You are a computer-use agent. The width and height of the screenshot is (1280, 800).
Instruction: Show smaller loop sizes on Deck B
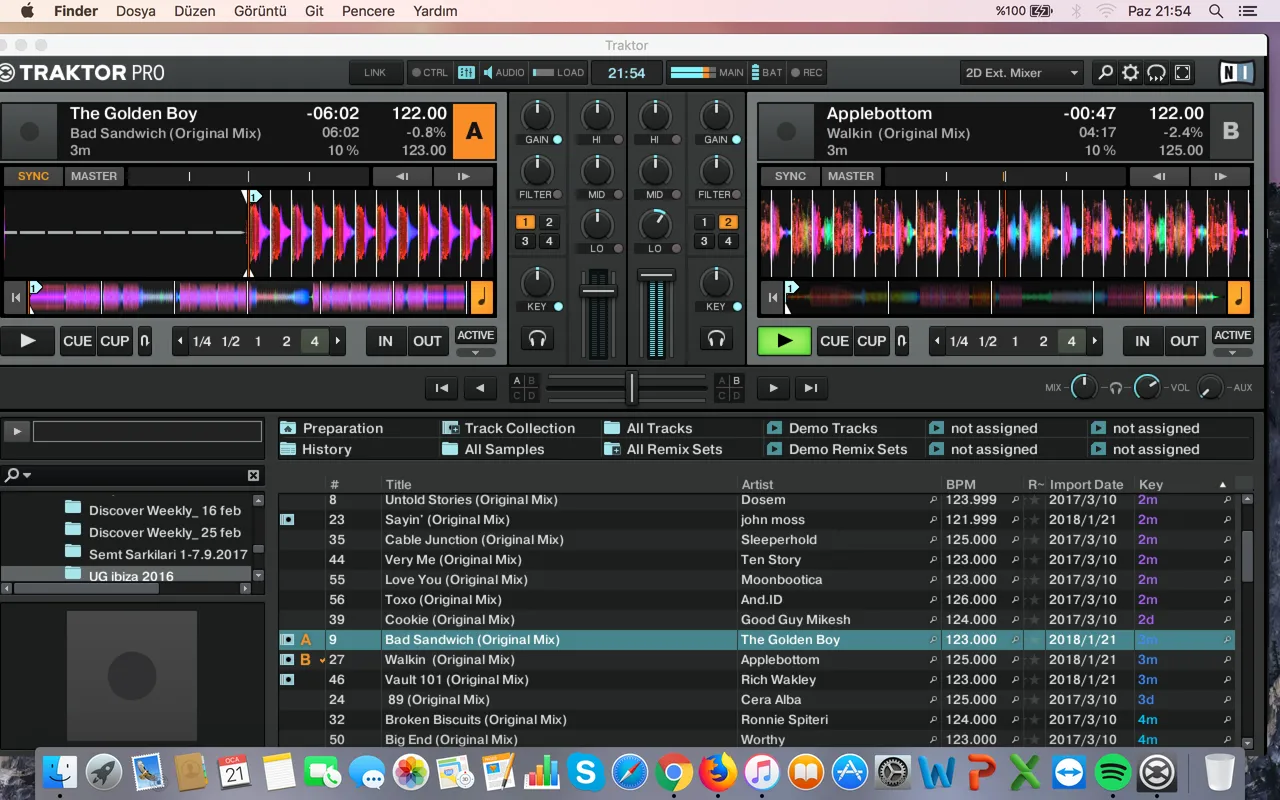(937, 341)
